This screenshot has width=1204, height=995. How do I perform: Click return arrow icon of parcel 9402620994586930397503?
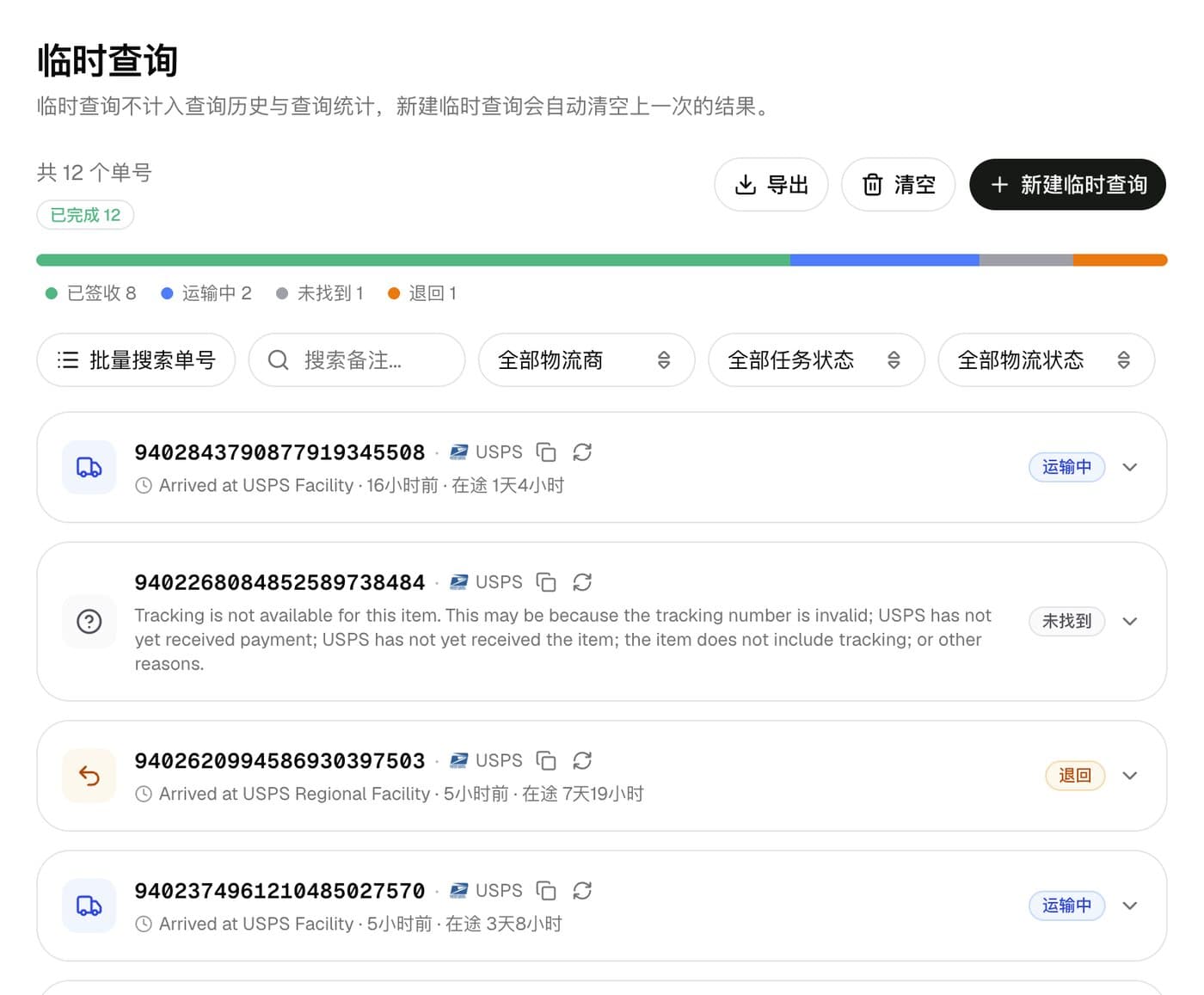[x=89, y=776]
